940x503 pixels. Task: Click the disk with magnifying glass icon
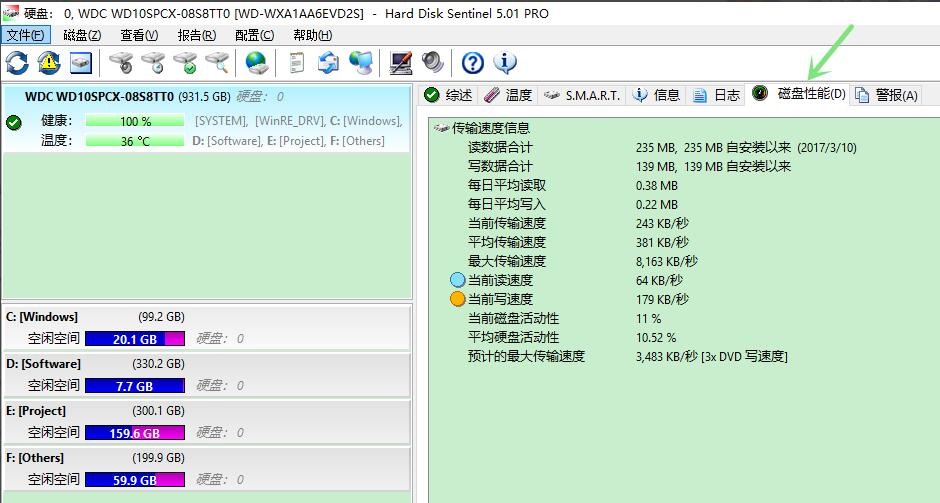[x=217, y=63]
